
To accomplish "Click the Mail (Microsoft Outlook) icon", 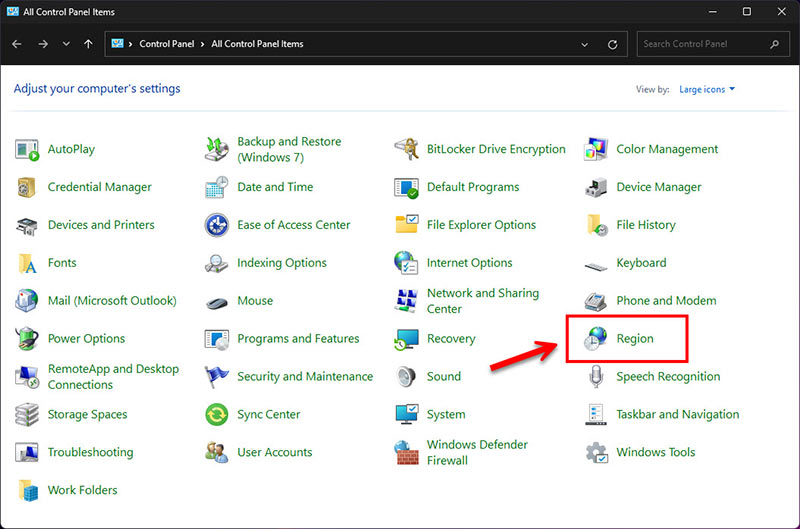I will (27, 300).
